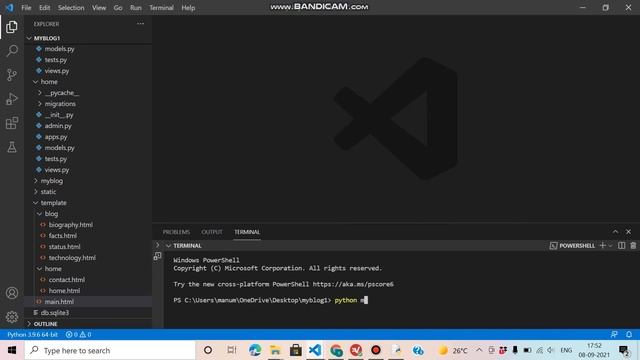640x360 pixels.
Task: Open the Run and Debug view
Action: 12,99
